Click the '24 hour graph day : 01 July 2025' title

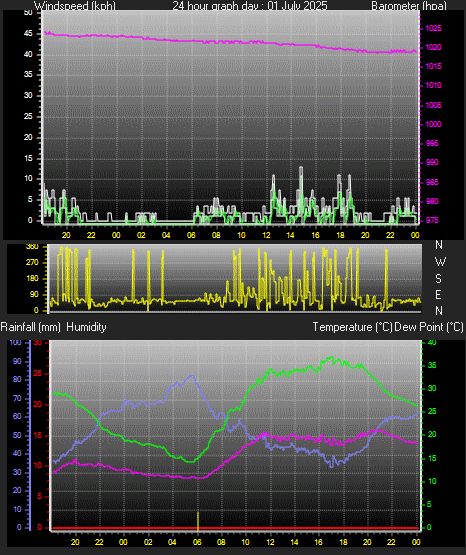click(x=250, y=5)
